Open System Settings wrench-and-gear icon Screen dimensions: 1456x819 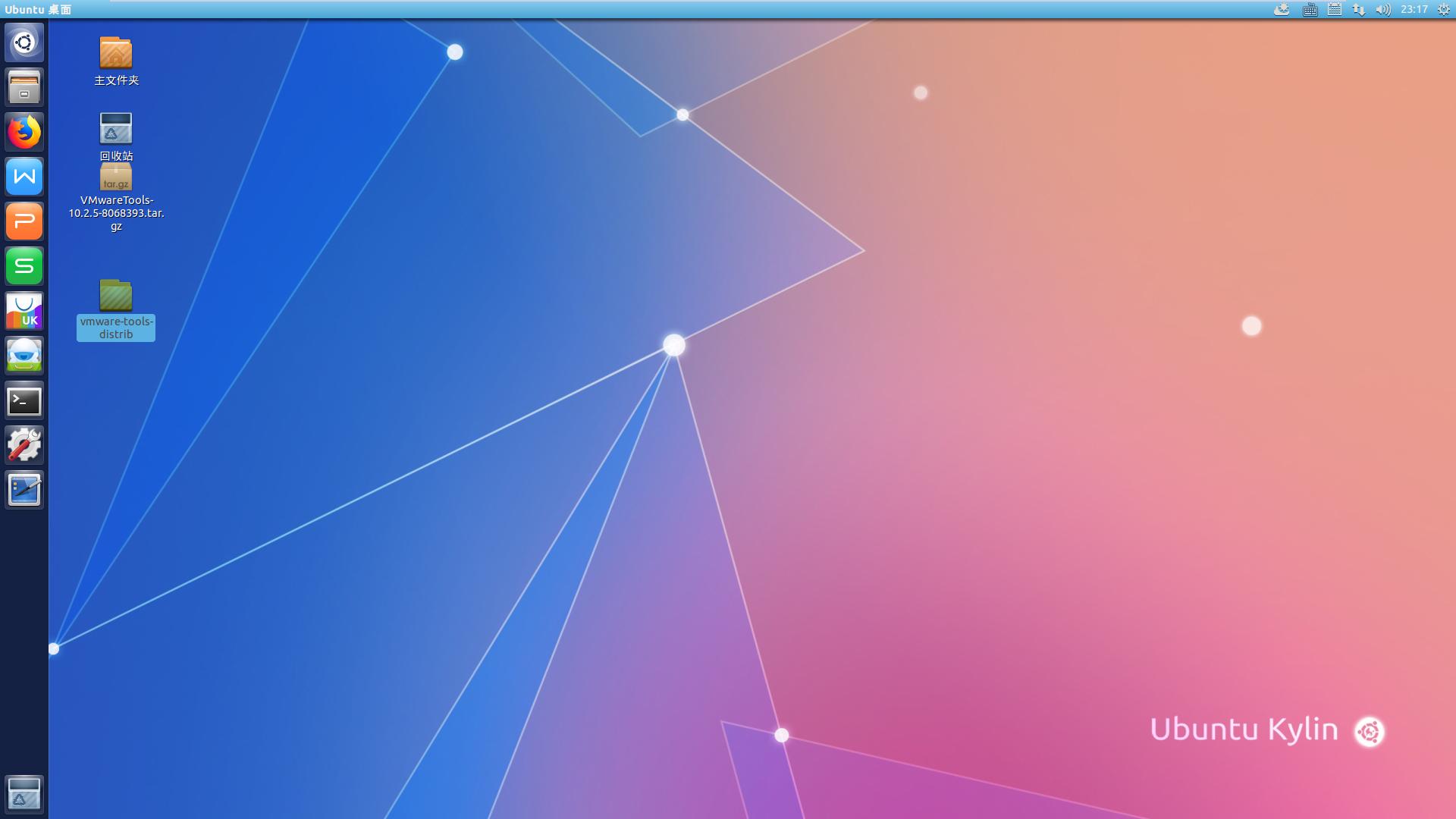[24, 445]
